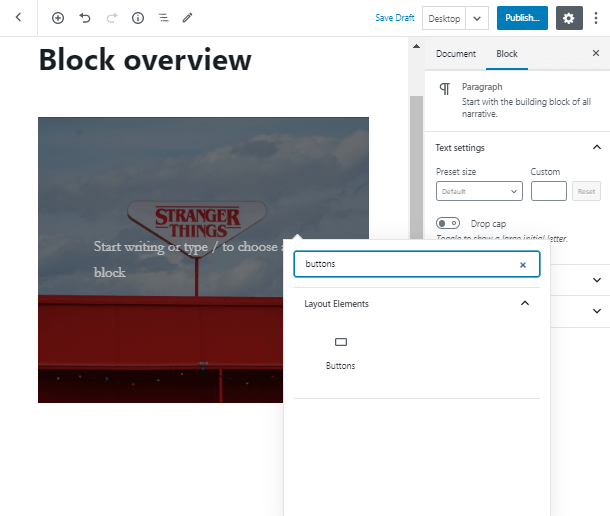
Task: Expand the second collapsed sidebar panel
Action: click(596, 311)
